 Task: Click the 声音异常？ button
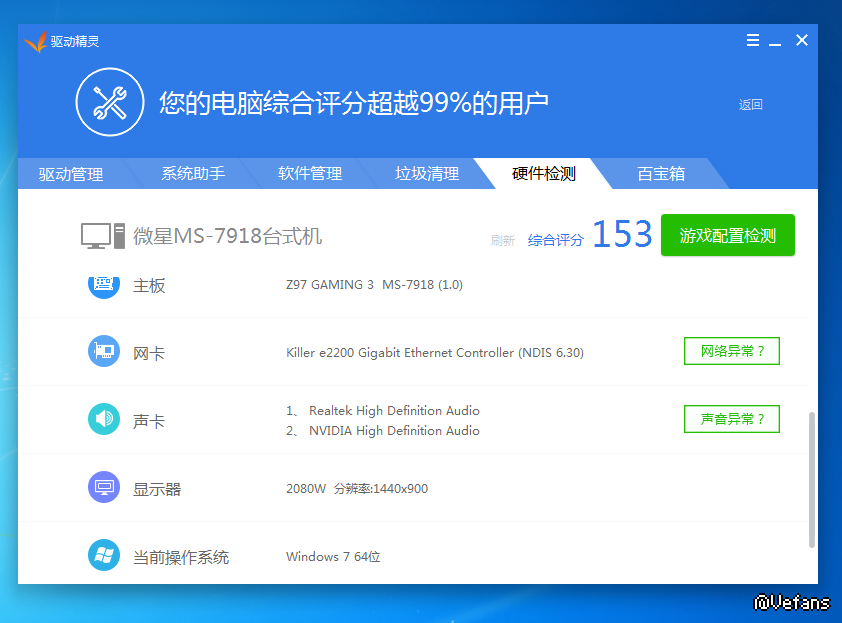732,419
